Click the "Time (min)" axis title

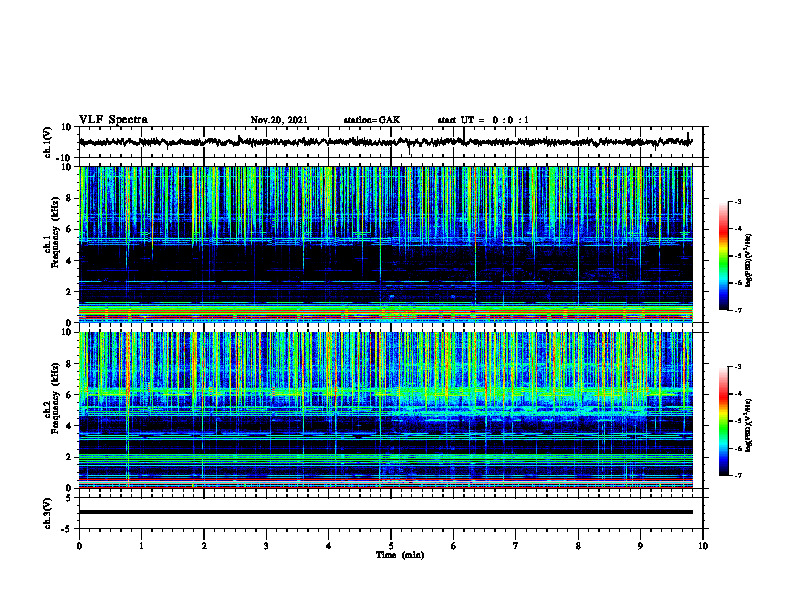pos(400,555)
